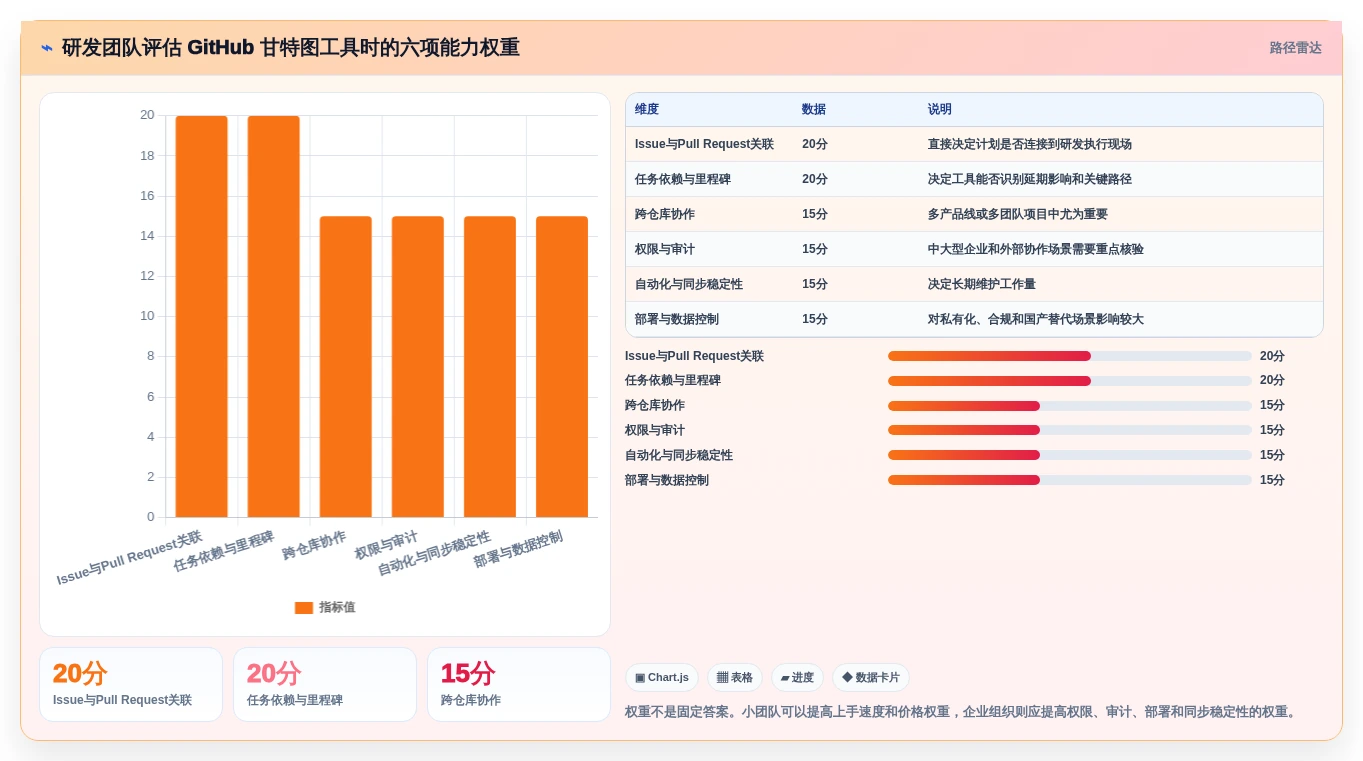Click the 15分 value in 部署与数据控制 progress row
The image size is (1363, 761).
tap(1272, 480)
